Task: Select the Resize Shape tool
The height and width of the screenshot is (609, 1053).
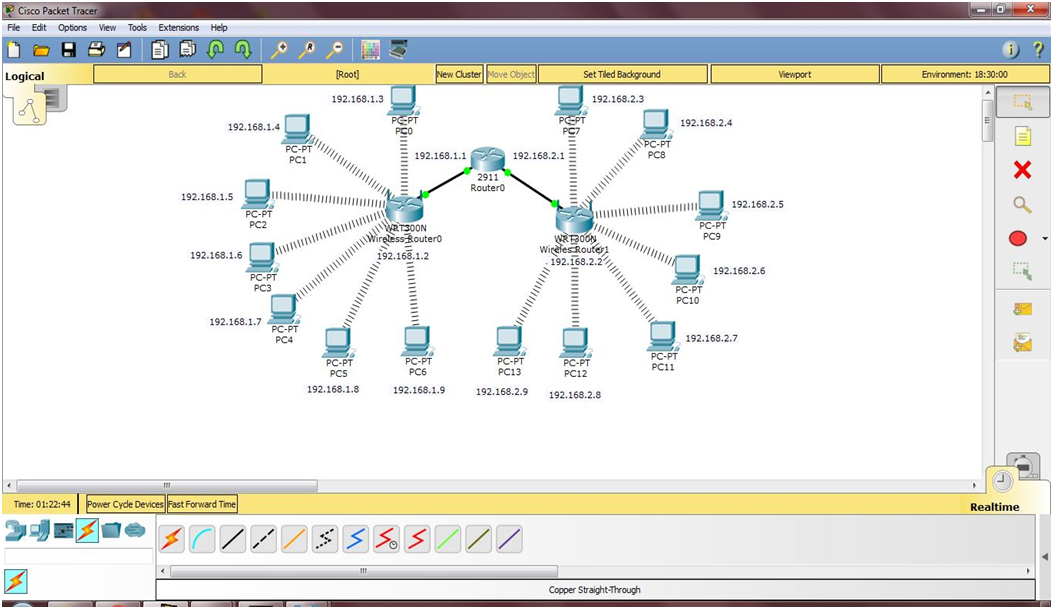Action: pyautogui.click(x=1022, y=271)
